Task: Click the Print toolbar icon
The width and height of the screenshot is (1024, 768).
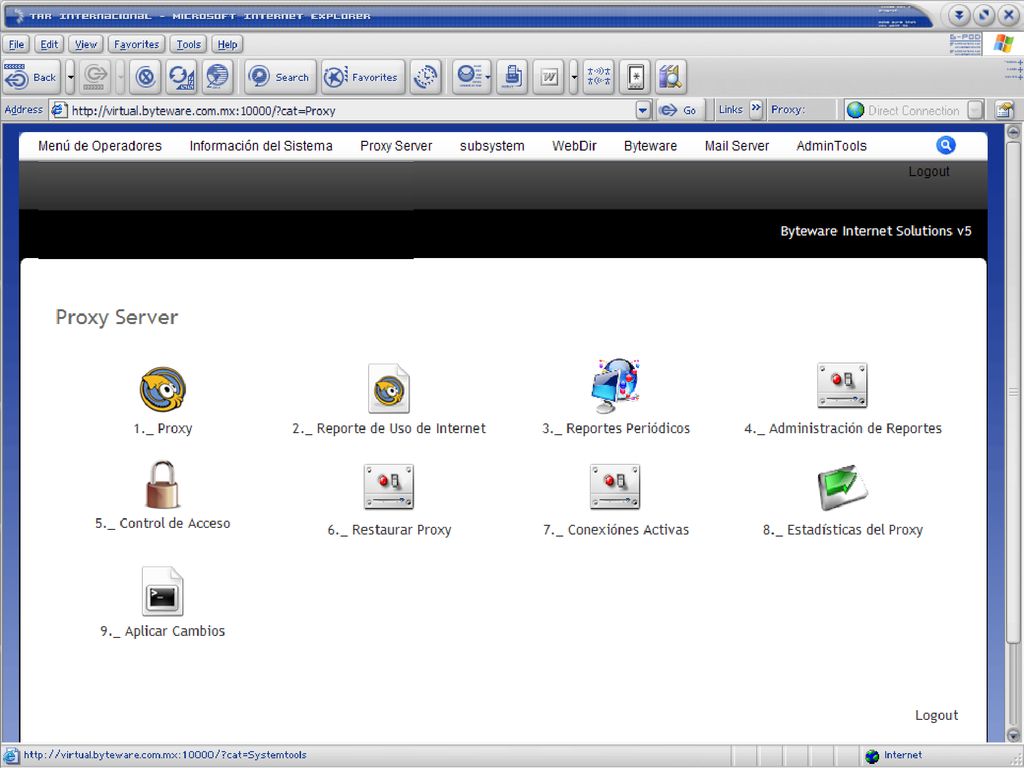Action: (x=512, y=77)
